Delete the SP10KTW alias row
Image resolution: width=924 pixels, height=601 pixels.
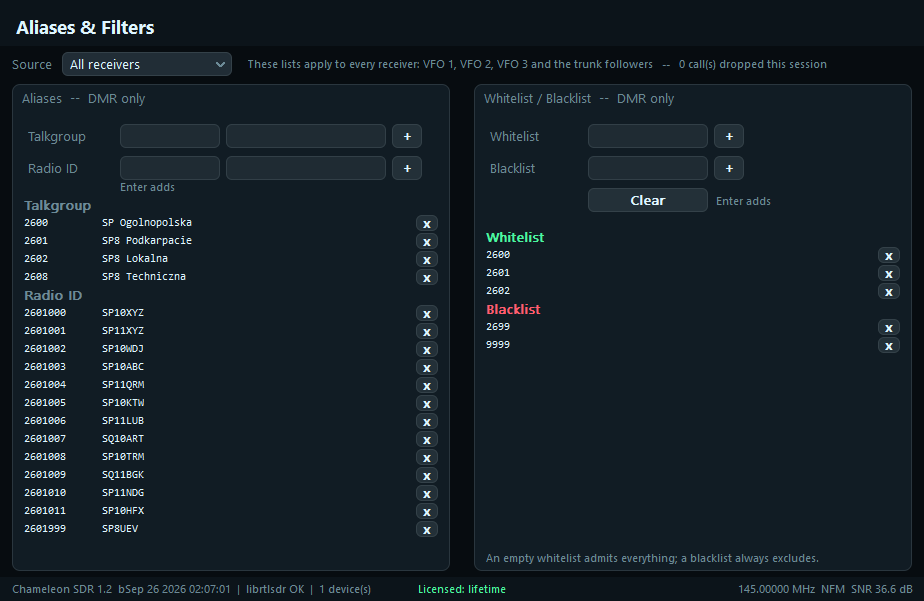pos(427,404)
